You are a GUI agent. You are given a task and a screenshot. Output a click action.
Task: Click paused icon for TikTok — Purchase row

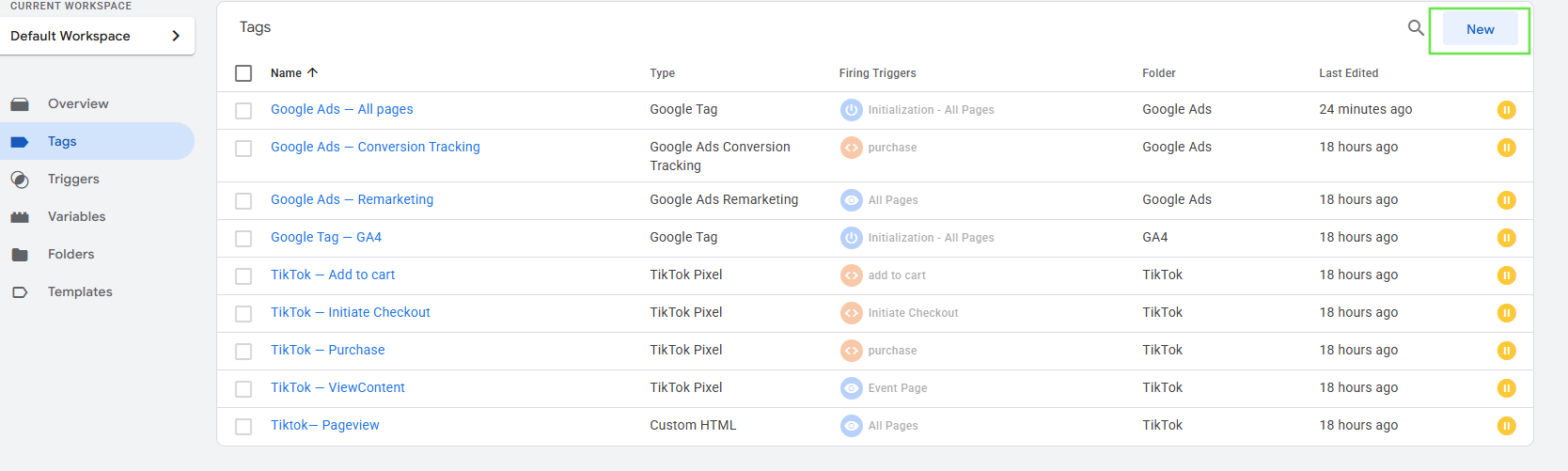tap(1506, 351)
